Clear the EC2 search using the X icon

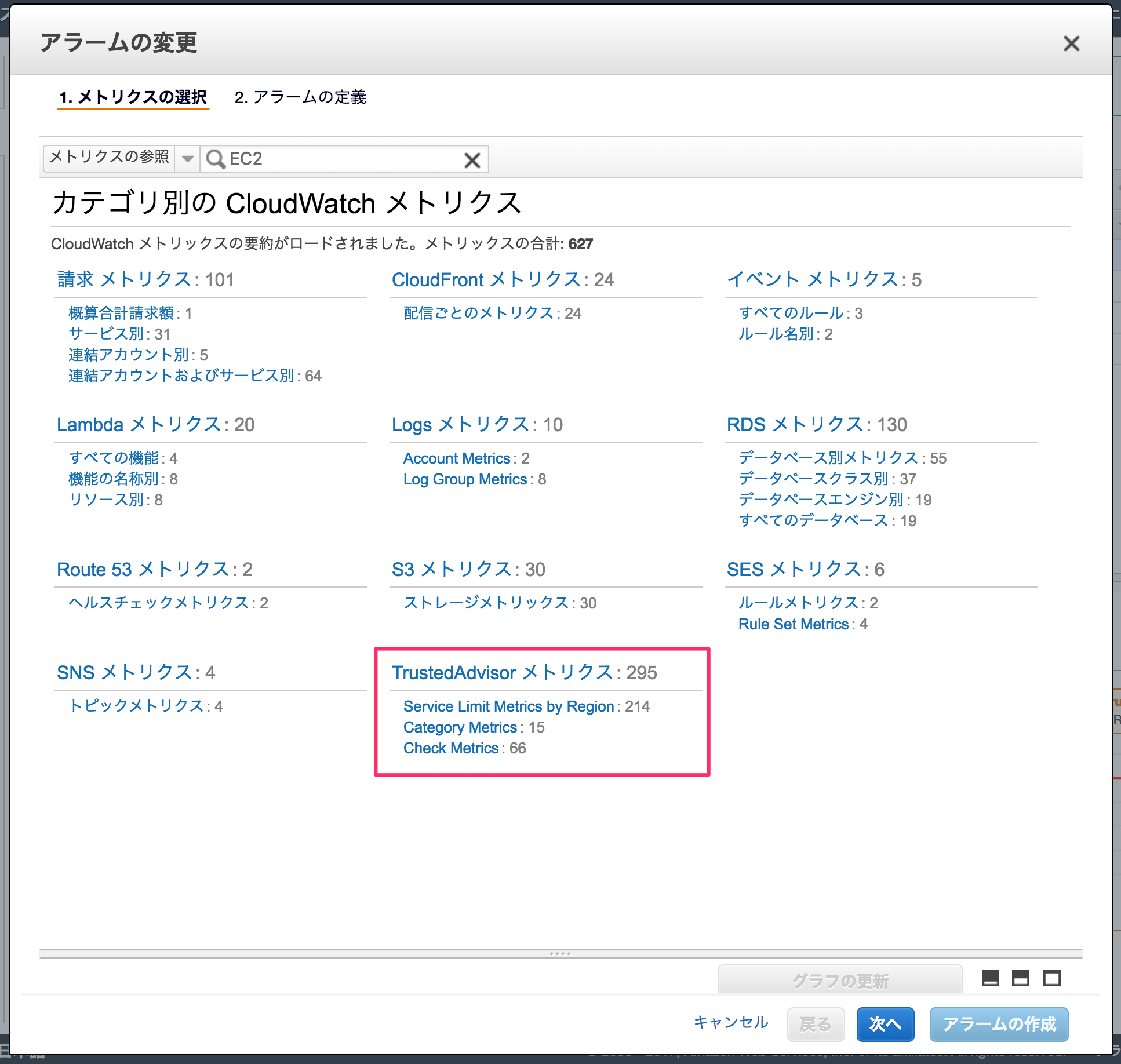(x=472, y=159)
